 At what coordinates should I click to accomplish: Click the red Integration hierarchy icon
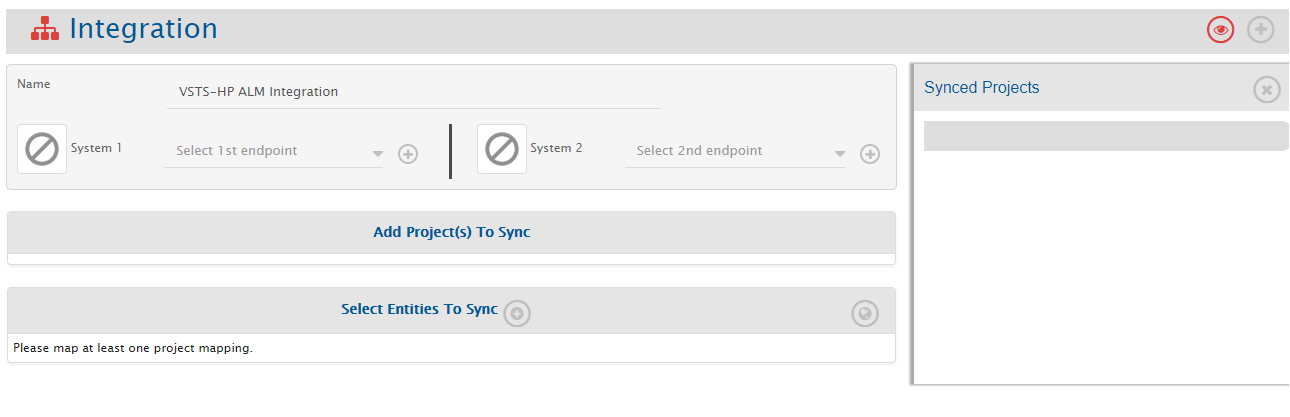click(45, 31)
